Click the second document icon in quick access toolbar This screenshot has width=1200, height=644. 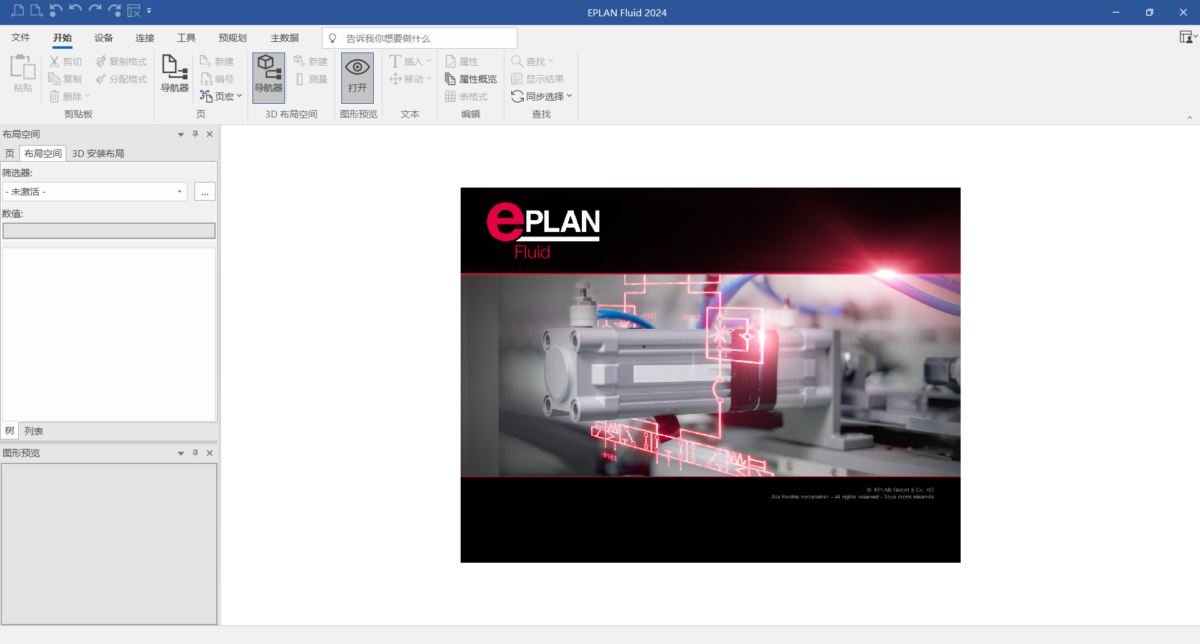point(36,11)
